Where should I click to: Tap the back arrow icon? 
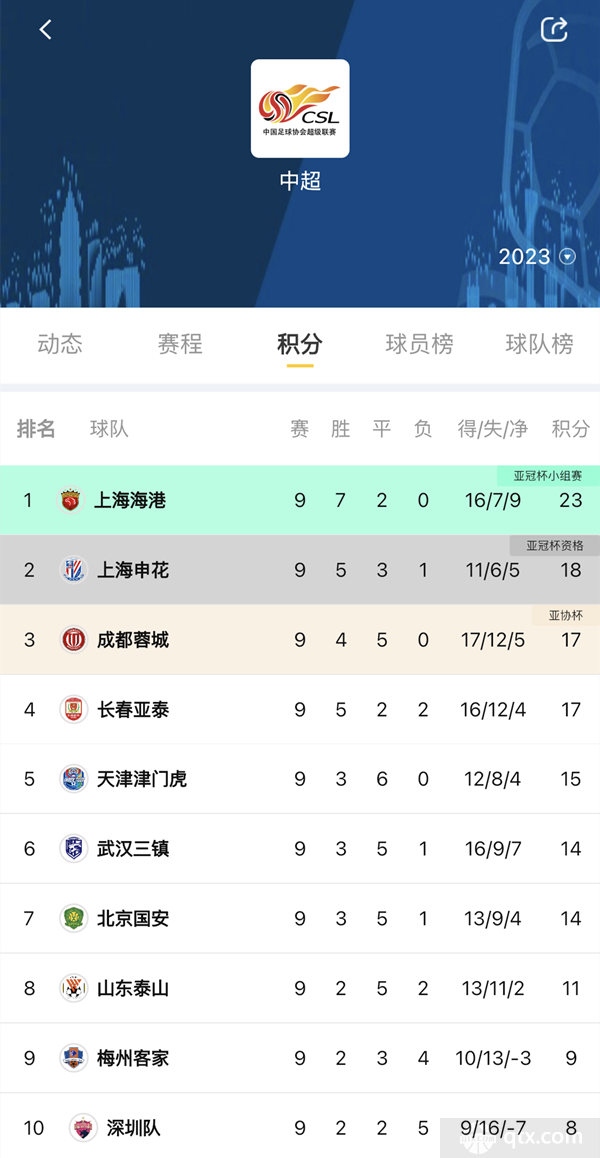pyautogui.click(x=46, y=30)
